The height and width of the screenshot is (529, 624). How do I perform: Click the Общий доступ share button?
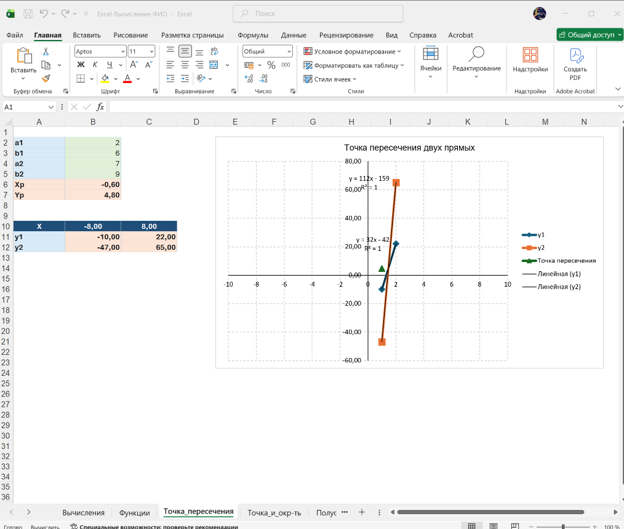(590, 35)
